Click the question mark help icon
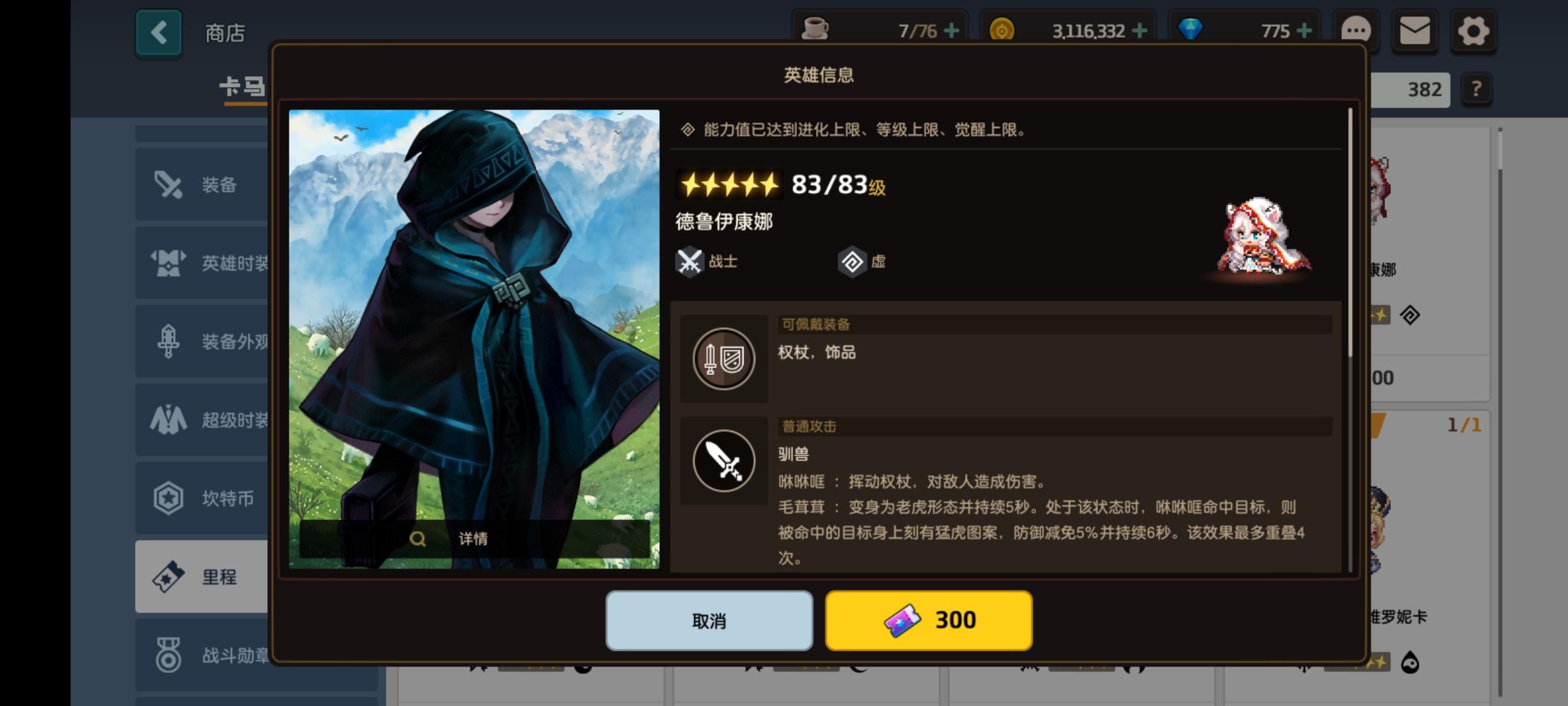The height and width of the screenshot is (706, 1568). coord(1477,89)
